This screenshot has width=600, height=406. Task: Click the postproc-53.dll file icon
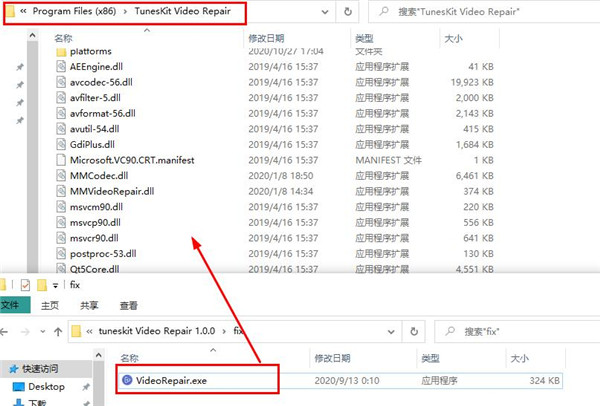pyautogui.click(x=61, y=254)
